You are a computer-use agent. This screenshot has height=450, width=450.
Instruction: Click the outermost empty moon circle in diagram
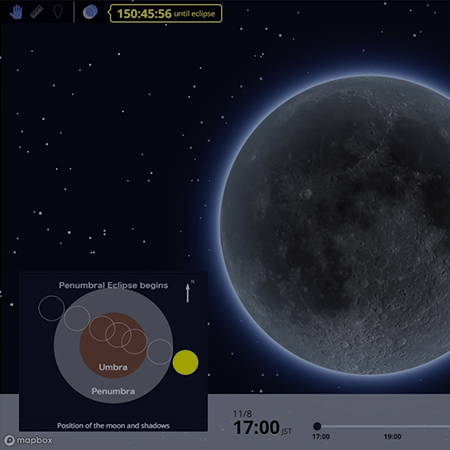[51, 308]
